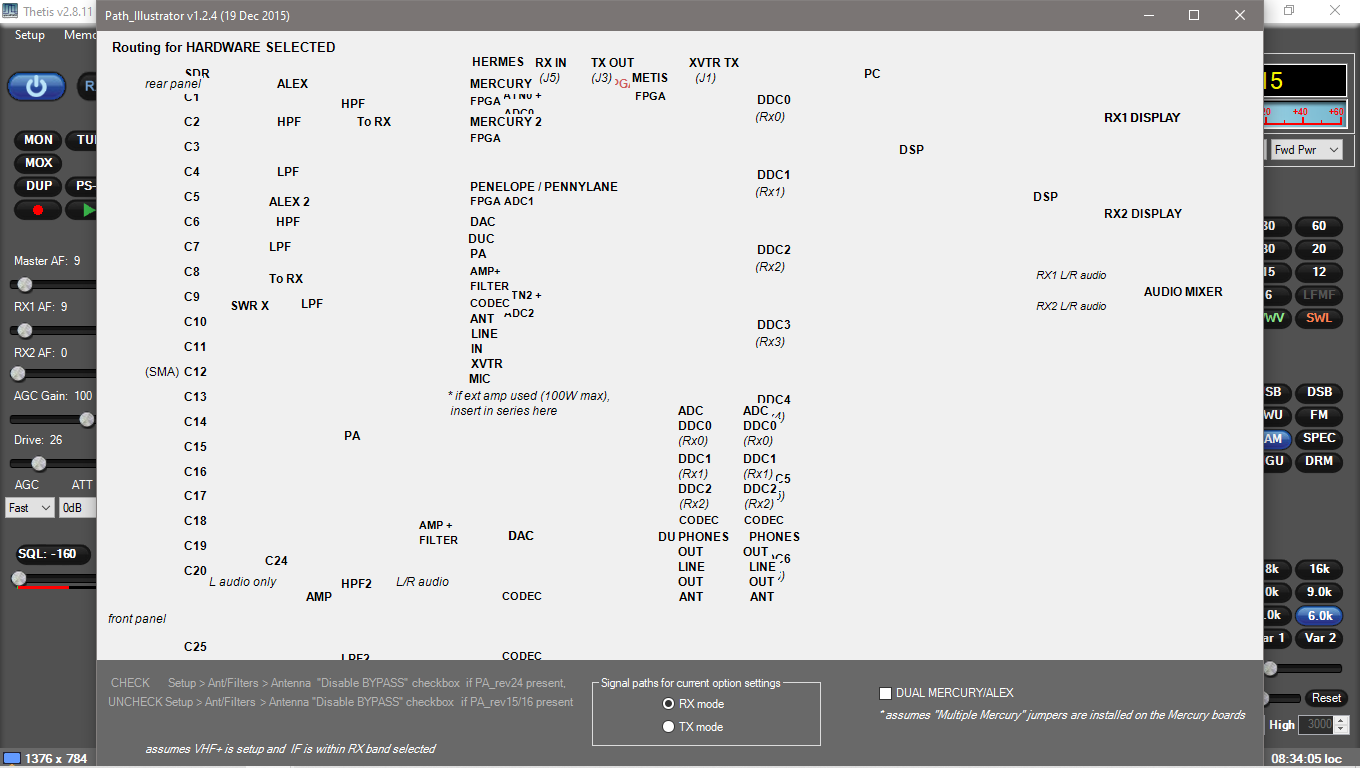Click the 'SWR X' label

coord(250,306)
